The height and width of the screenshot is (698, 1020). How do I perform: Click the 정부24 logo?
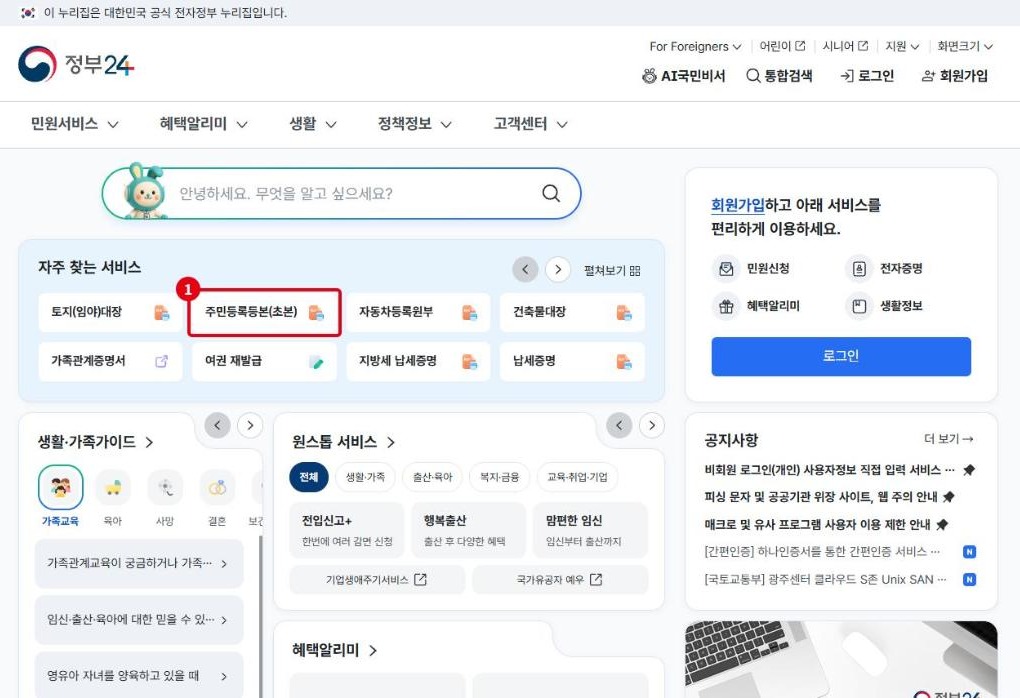pos(76,64)
